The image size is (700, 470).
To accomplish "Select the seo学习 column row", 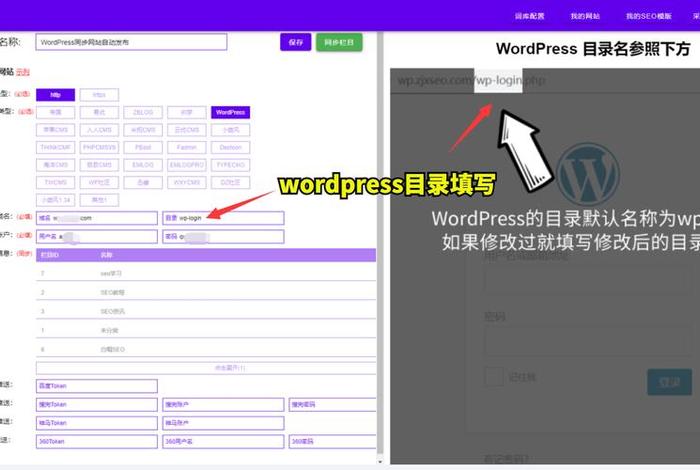I will (206, 273).
